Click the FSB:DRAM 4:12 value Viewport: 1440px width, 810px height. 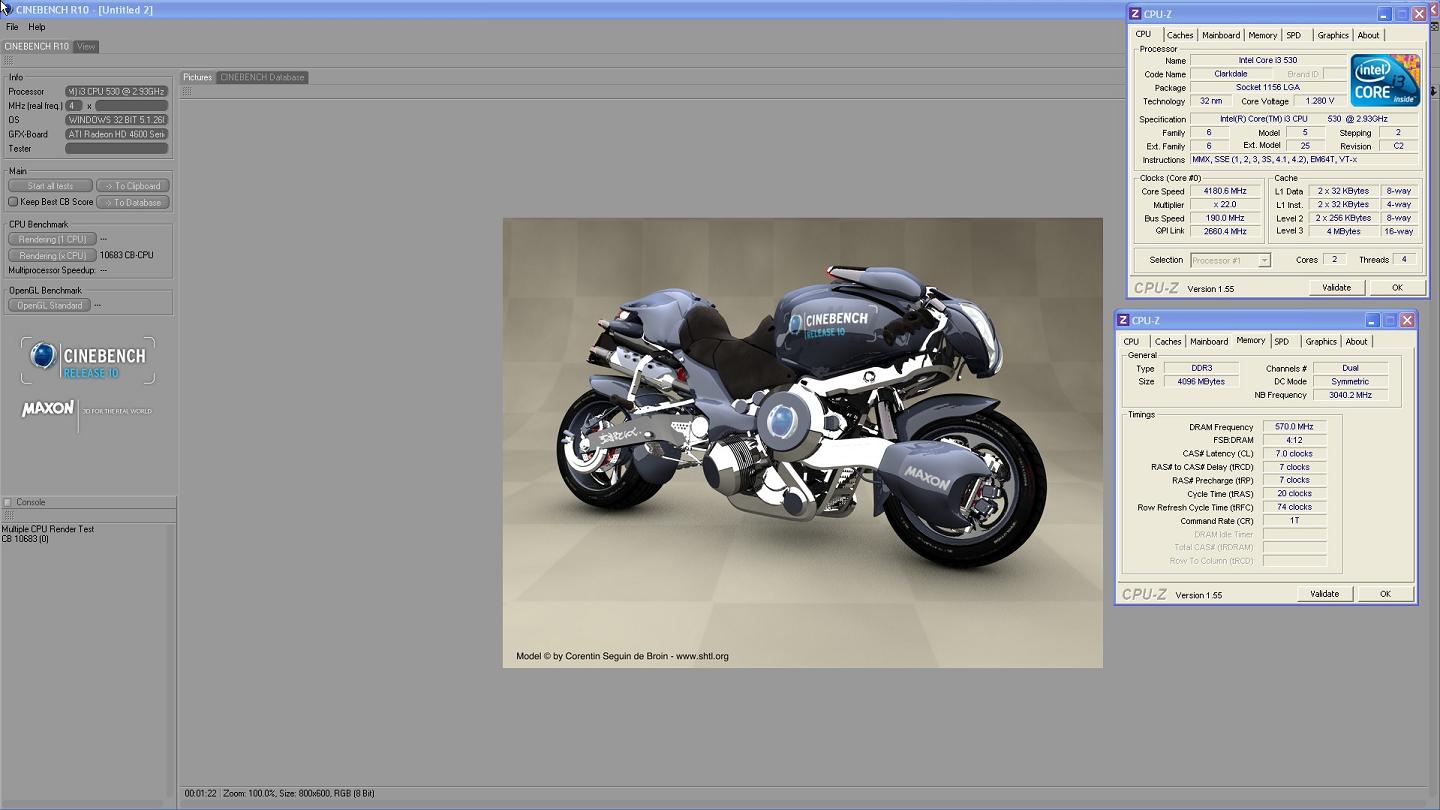[x=1294, y=440]
